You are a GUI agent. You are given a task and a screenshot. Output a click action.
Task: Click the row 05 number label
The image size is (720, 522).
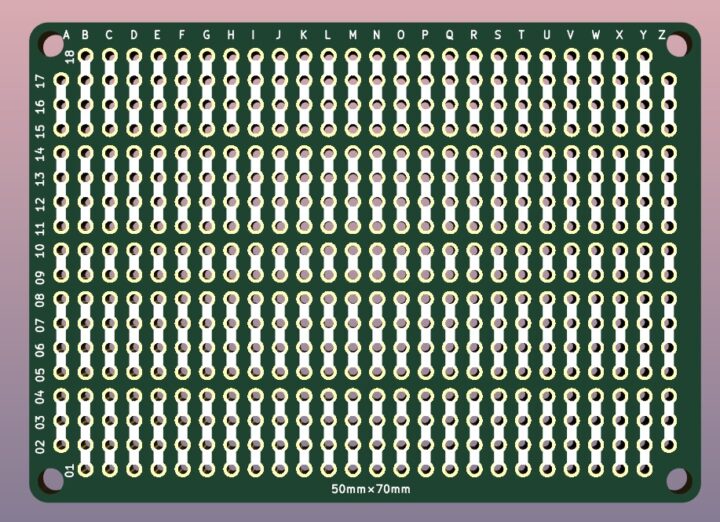(x=41, y=374)
